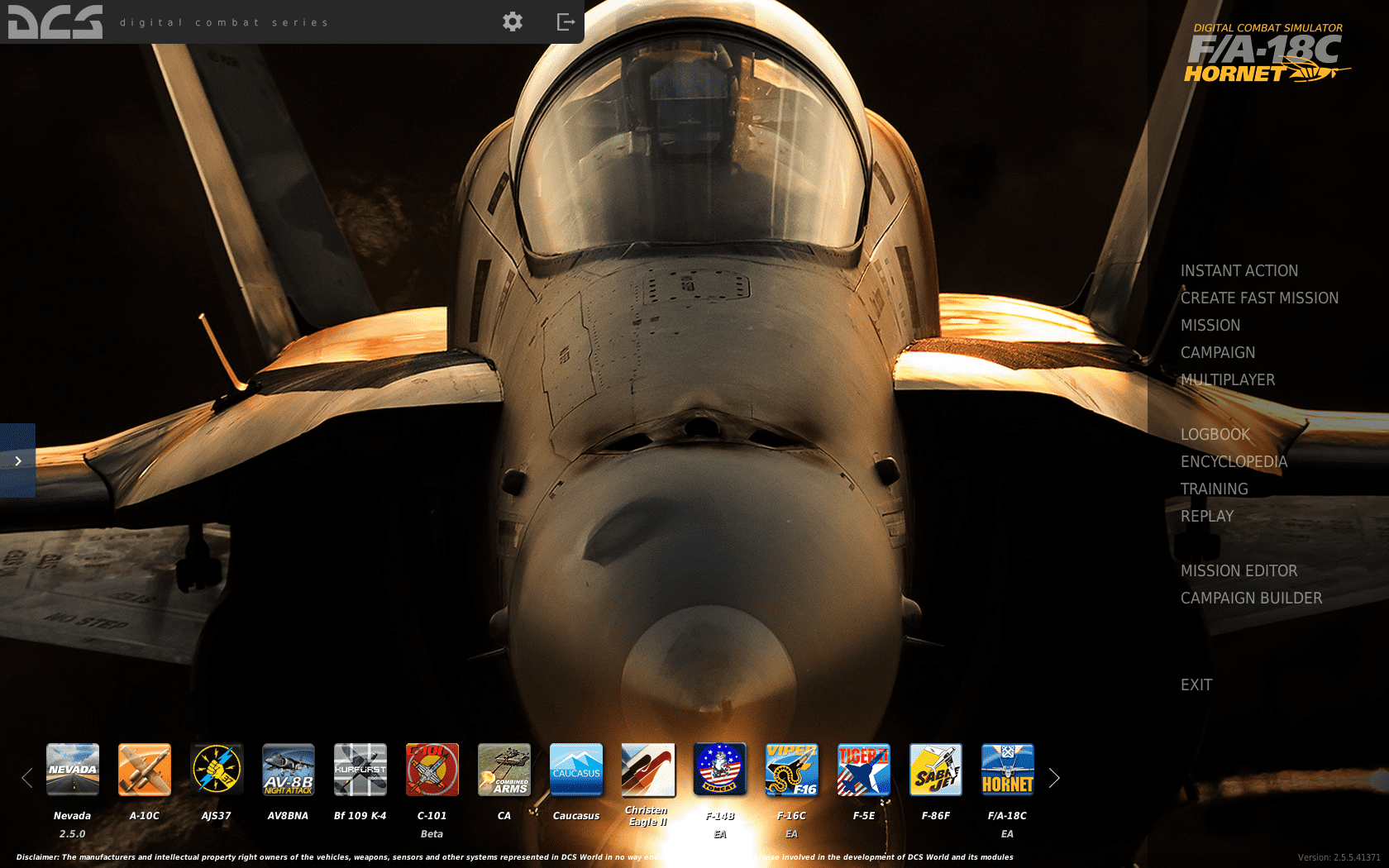Pick the F-5E Tiger II icon
Image resolution: width=1389 pixels, height=868 pixels.
pos(864,770)
